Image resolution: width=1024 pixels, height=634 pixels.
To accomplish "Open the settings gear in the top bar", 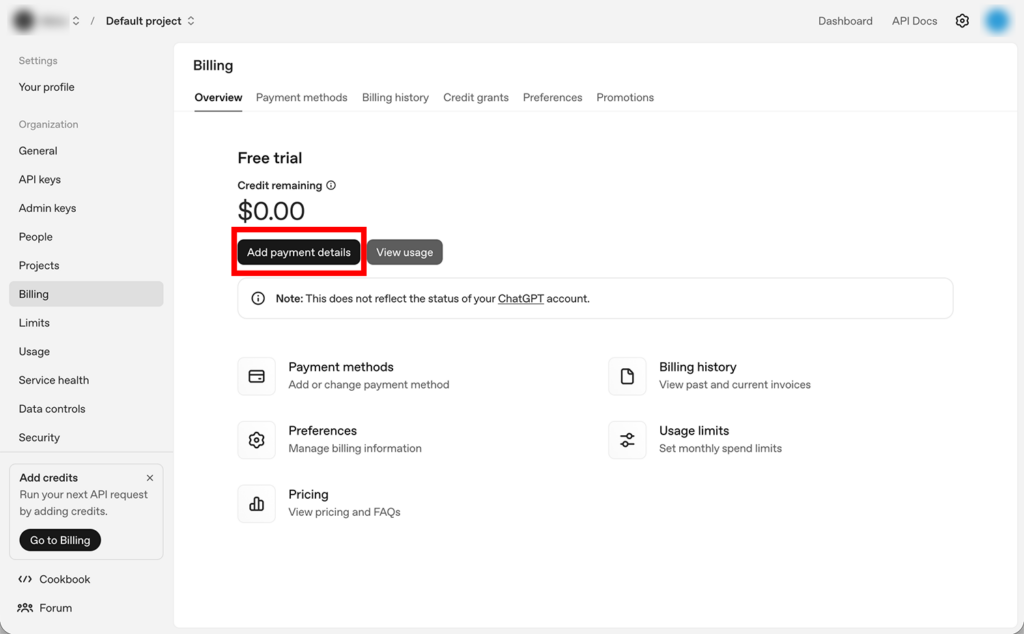I will (x=962, y=20).
